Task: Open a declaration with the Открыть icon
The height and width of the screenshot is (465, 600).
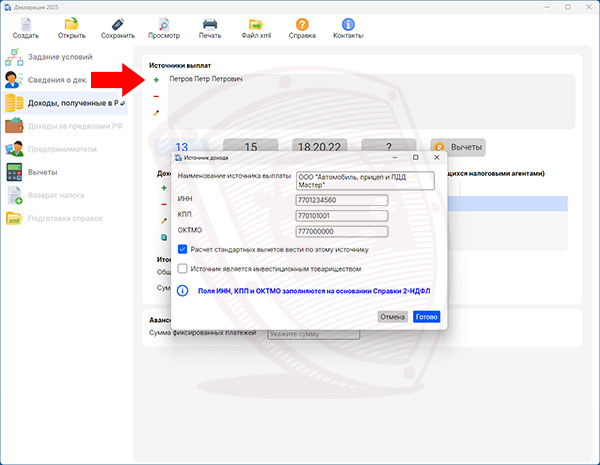Action: click(x=72, y=25)
